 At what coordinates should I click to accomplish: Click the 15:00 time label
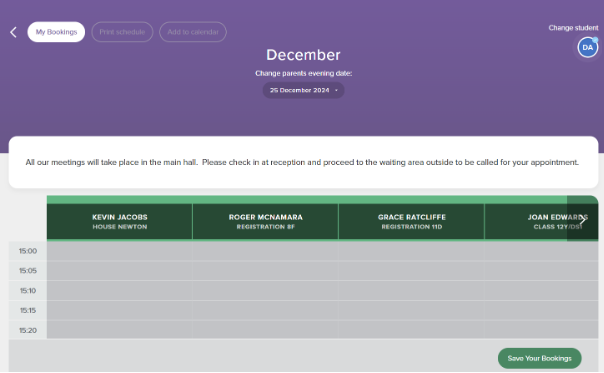point(28,251)
